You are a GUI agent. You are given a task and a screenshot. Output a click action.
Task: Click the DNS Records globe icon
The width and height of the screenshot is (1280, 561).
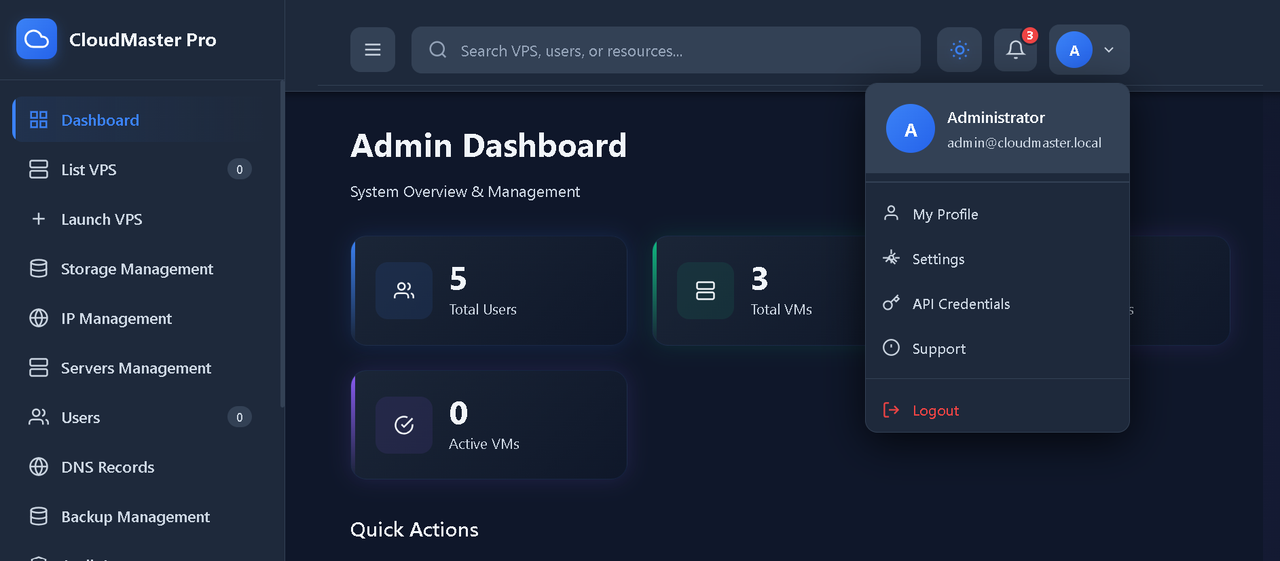[x=39, y=467]
